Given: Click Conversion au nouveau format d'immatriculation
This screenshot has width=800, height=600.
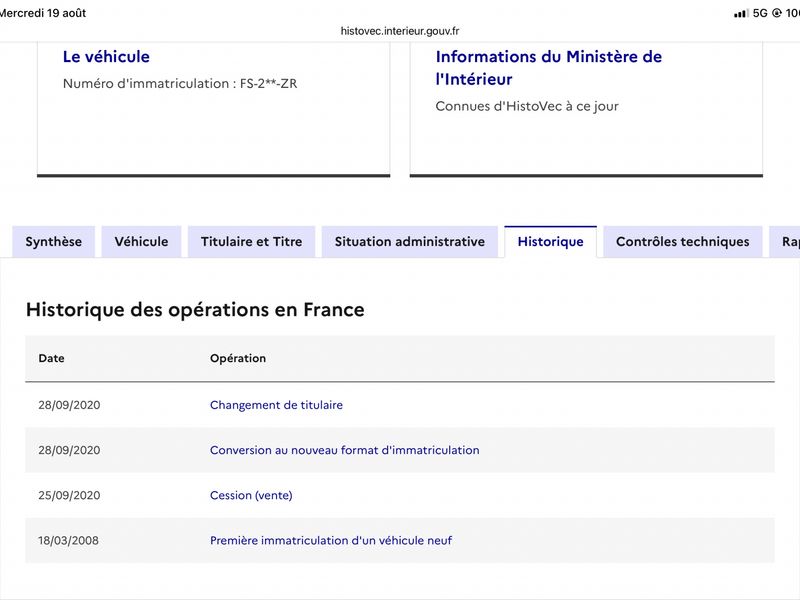Looking at the screenshot, I should click(x=344, y=450).
